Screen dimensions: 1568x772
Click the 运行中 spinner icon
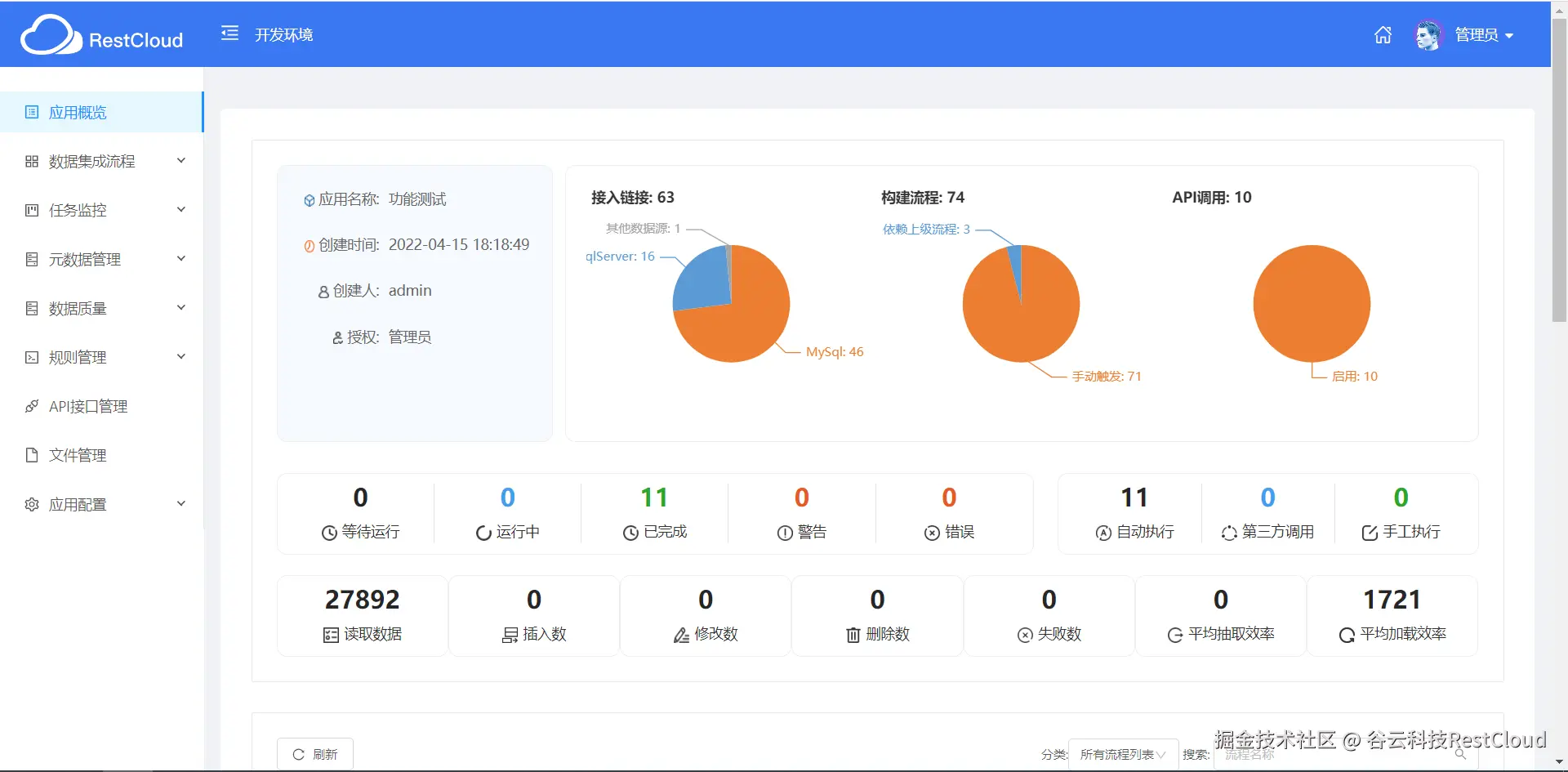click(483, 533)
